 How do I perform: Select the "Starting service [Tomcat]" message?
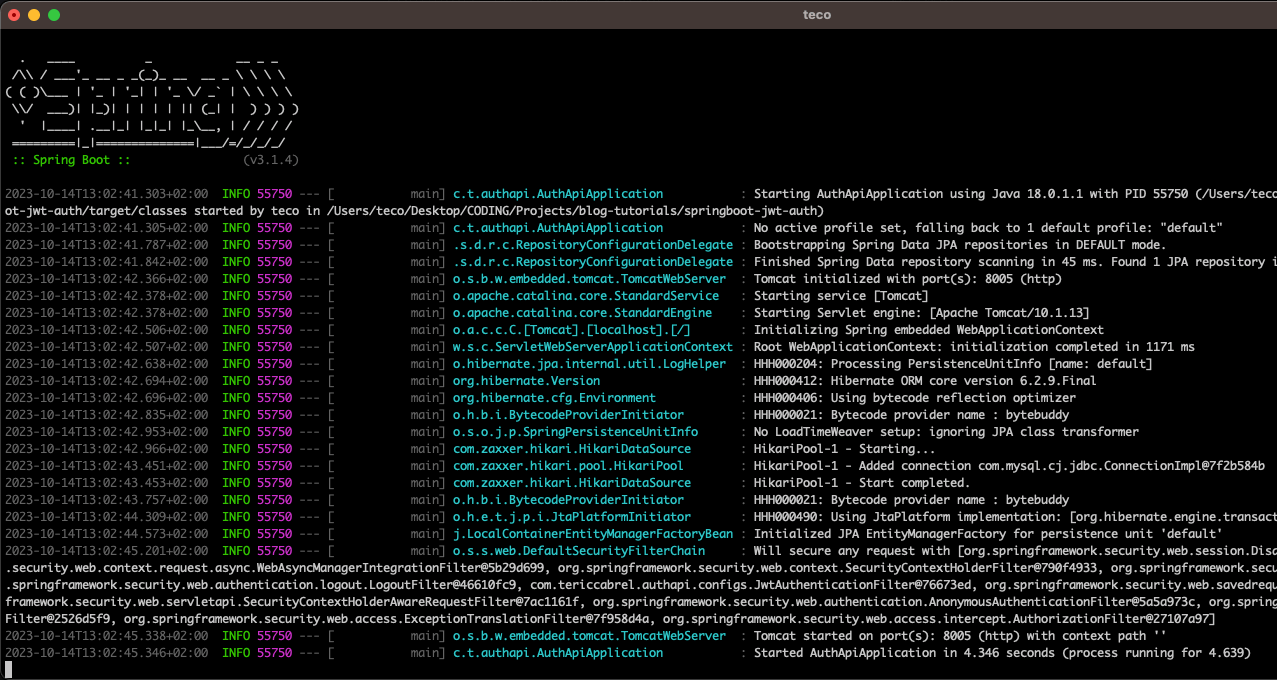tap(840, 296)
